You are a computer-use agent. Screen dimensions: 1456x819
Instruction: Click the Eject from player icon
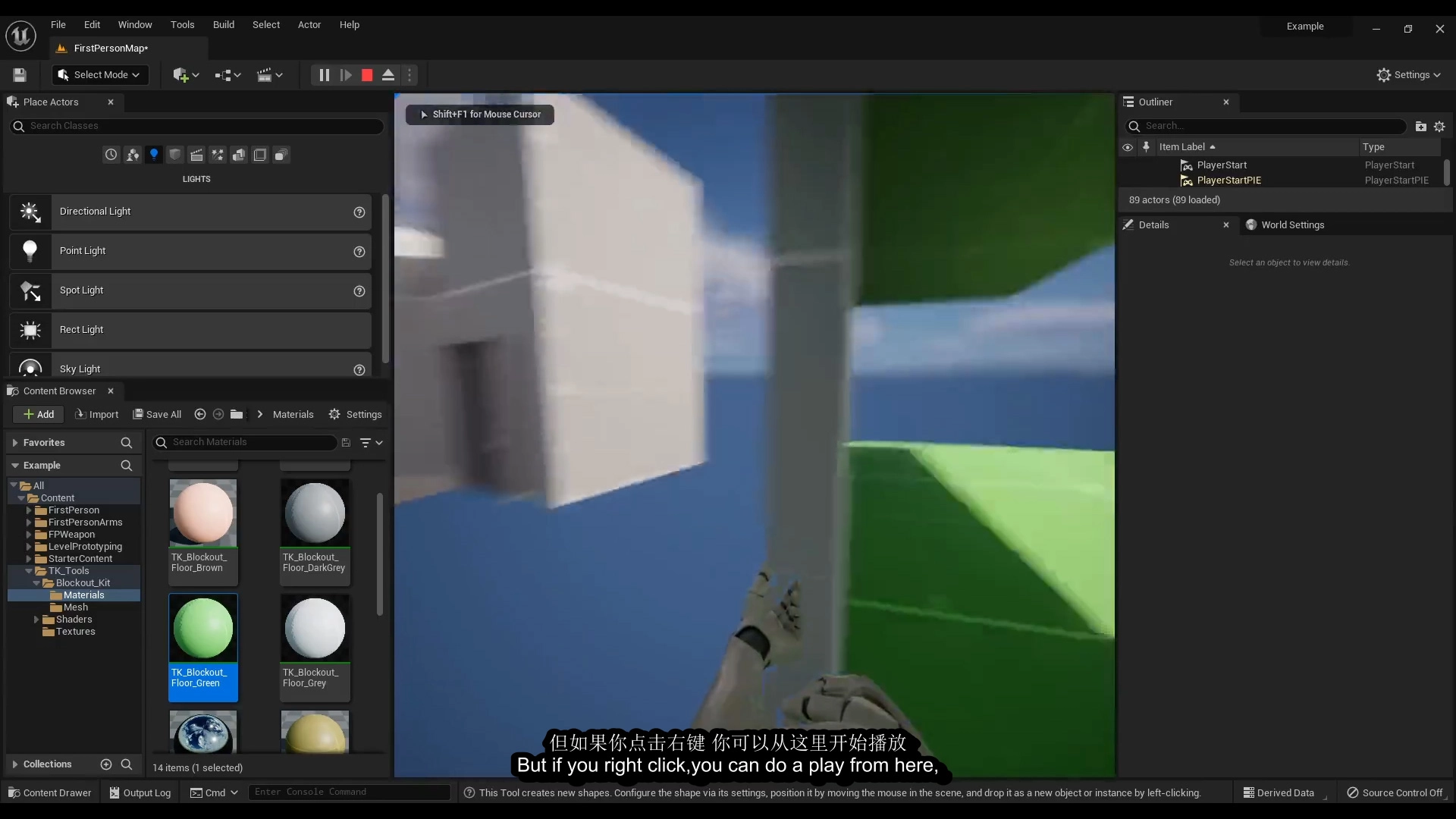coord(388,75)
